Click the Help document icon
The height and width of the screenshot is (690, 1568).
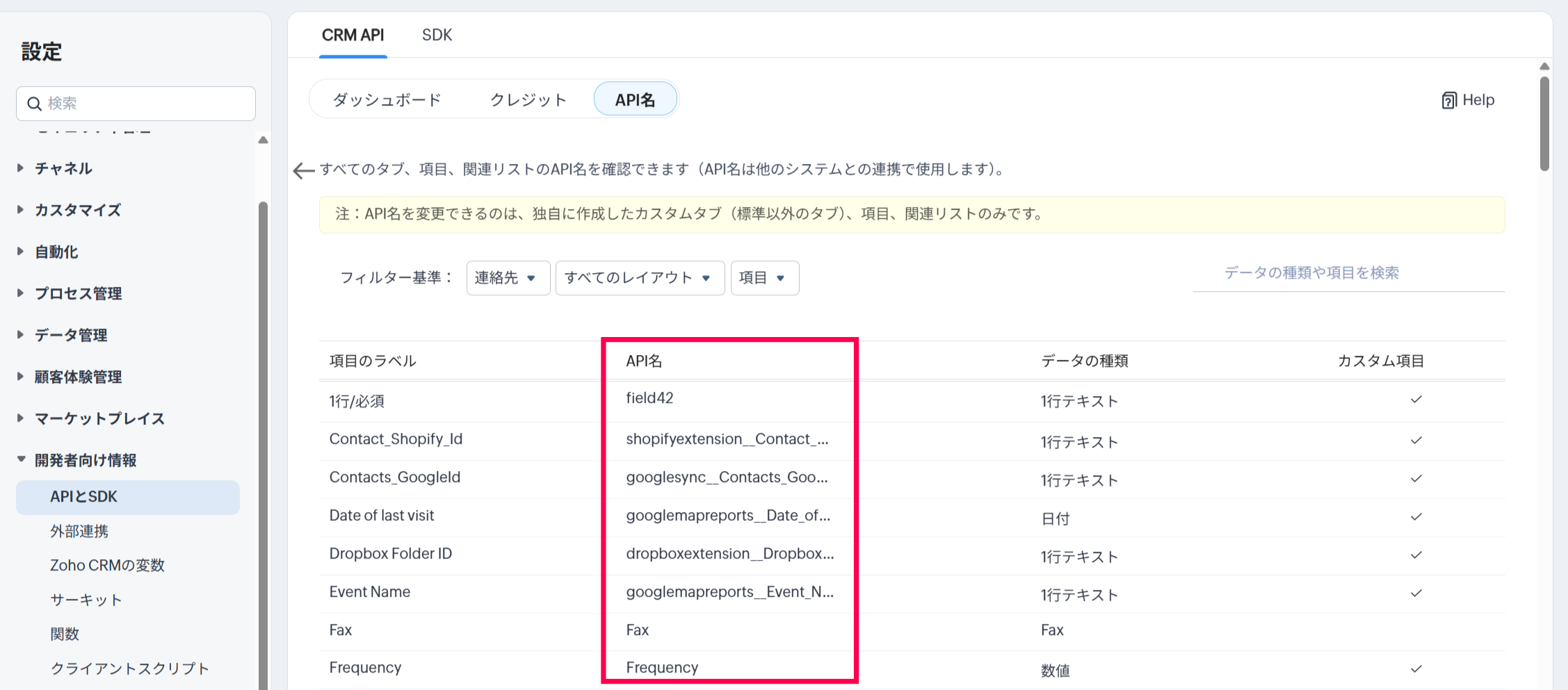[x=1448, y=101]
